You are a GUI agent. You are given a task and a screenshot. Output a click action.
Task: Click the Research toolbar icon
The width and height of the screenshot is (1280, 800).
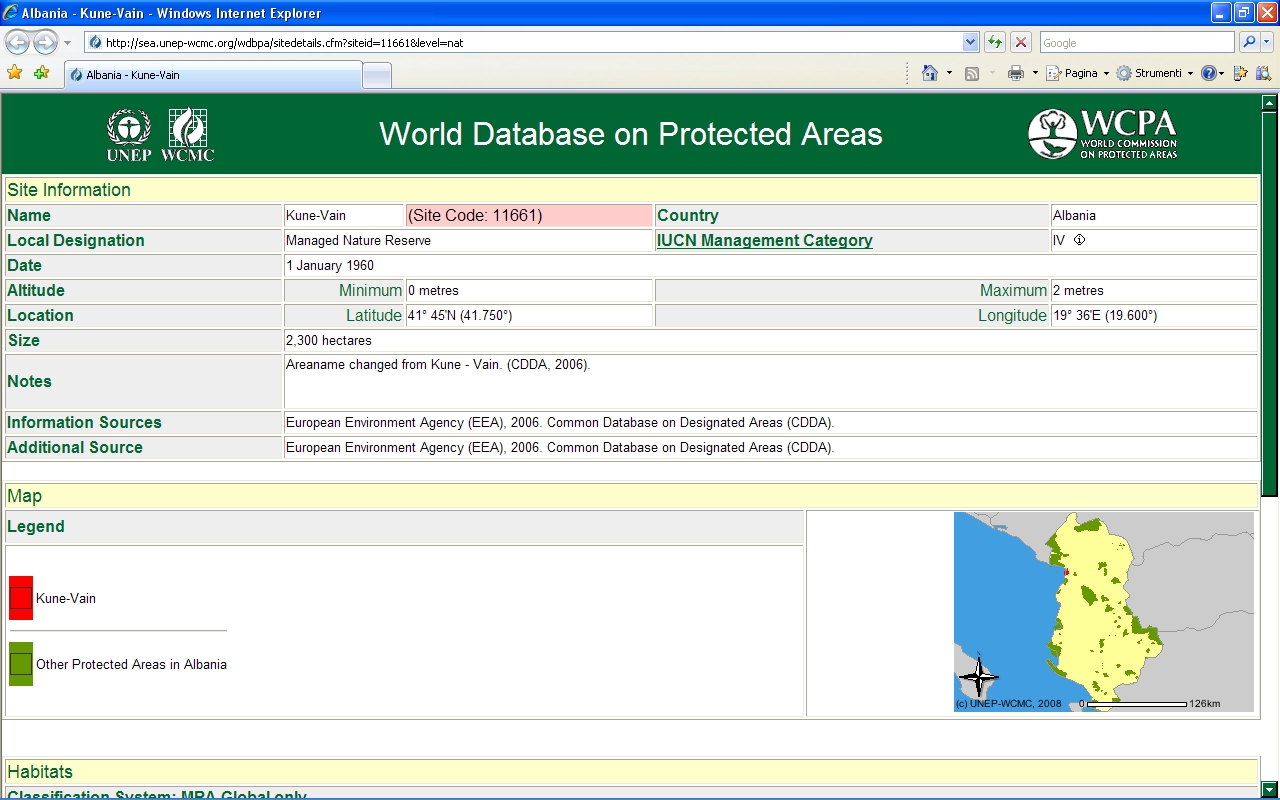1264,73
